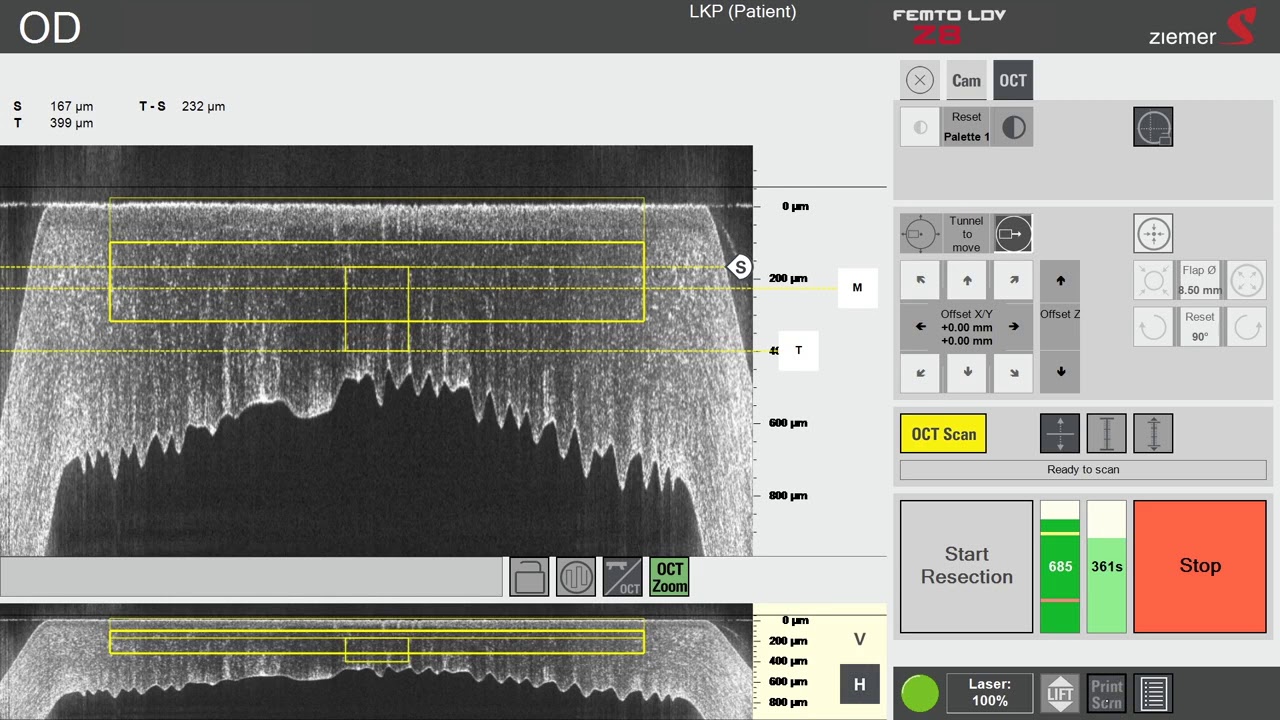
Task: Toggle the unlock padlock icon
Action: (529, 577)
